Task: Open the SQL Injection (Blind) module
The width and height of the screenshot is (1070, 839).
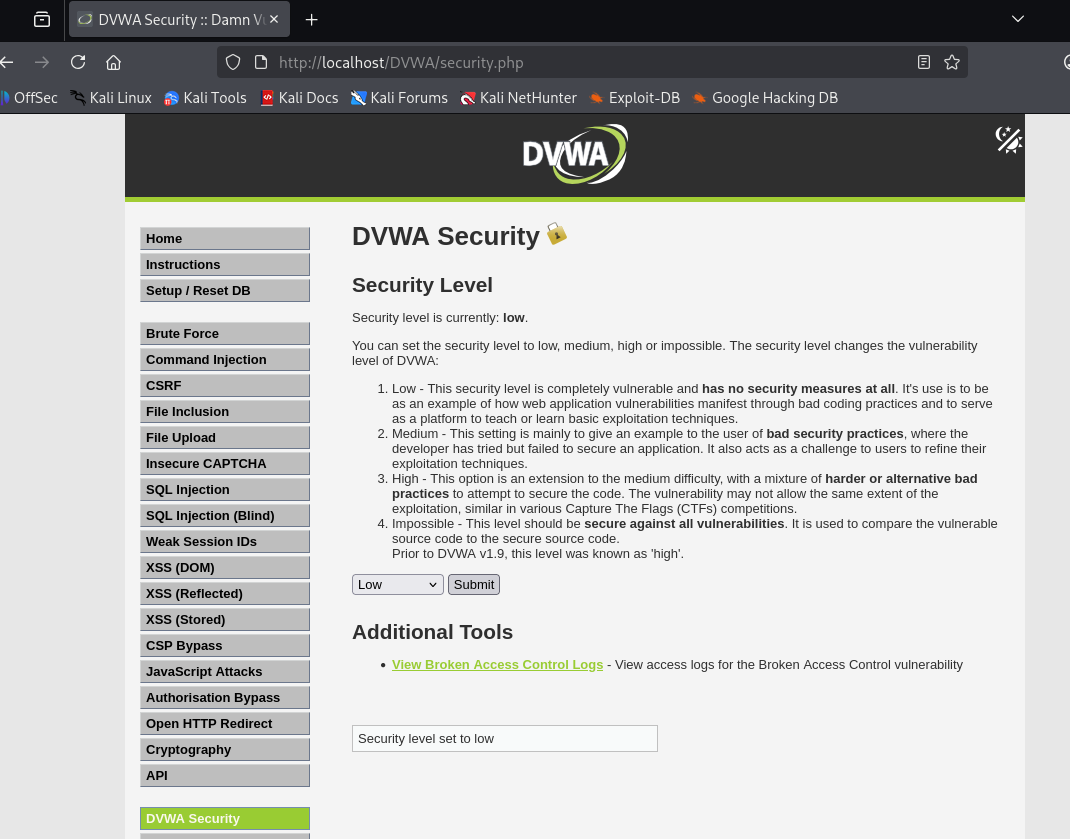Action: pos(225,515)
